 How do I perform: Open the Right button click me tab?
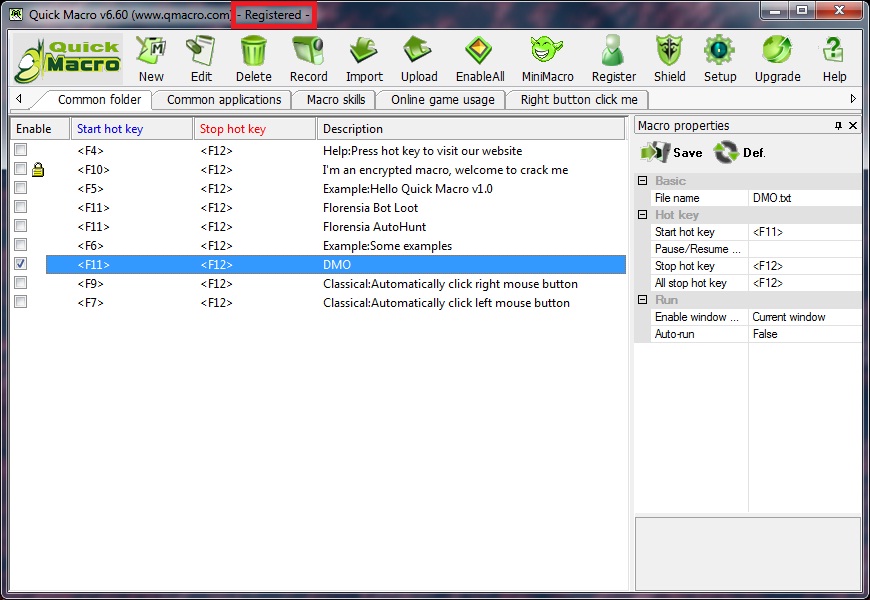(x=579, y=100)
